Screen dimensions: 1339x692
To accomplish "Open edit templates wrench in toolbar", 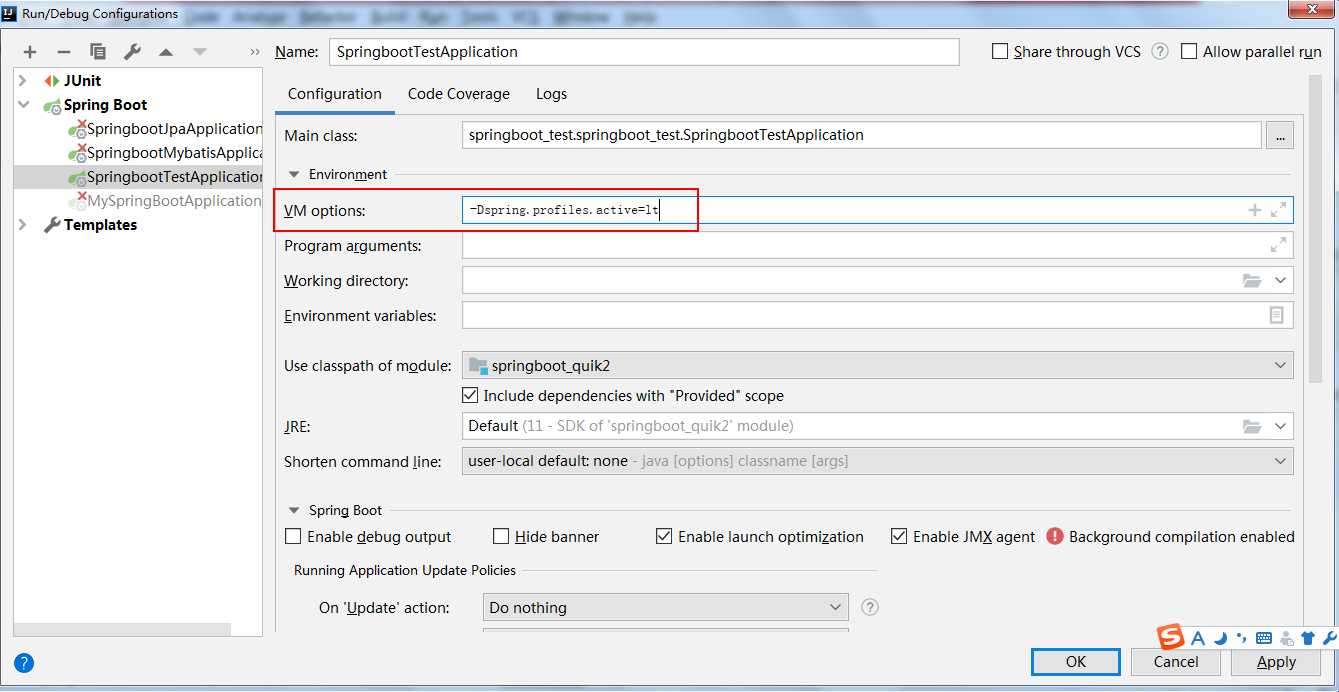I will pos(132,52).
